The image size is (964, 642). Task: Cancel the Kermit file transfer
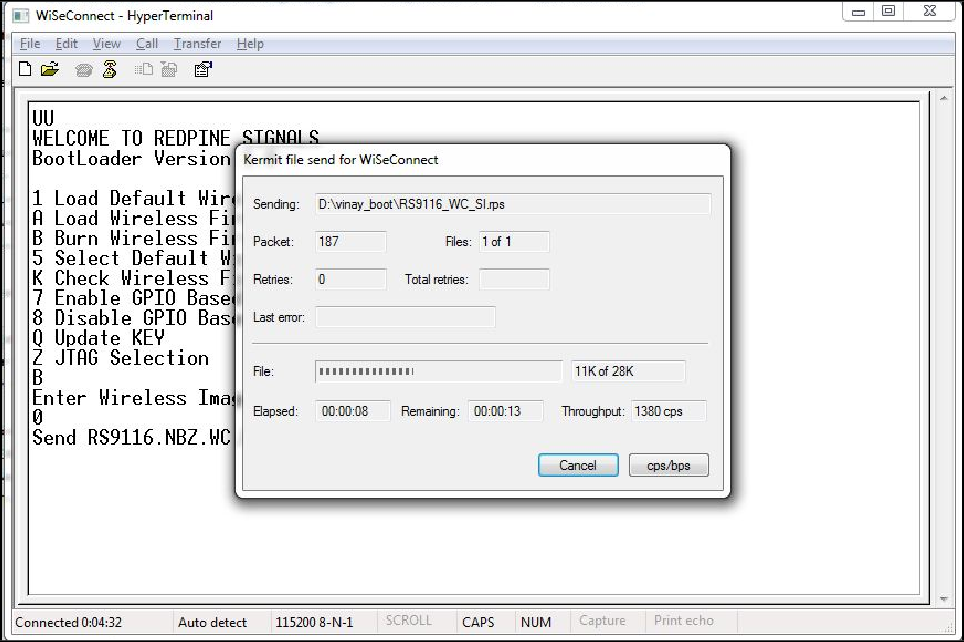click(578, 465)
